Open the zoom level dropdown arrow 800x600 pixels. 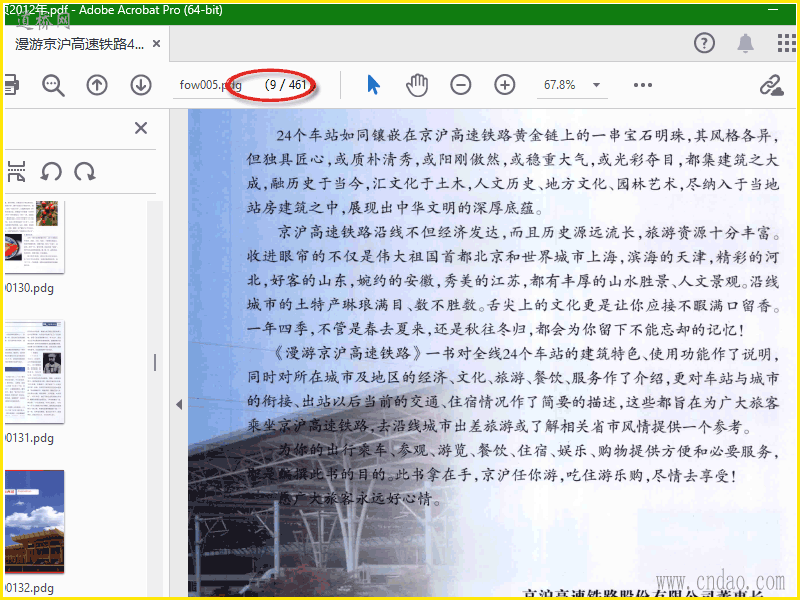[596, 85]
